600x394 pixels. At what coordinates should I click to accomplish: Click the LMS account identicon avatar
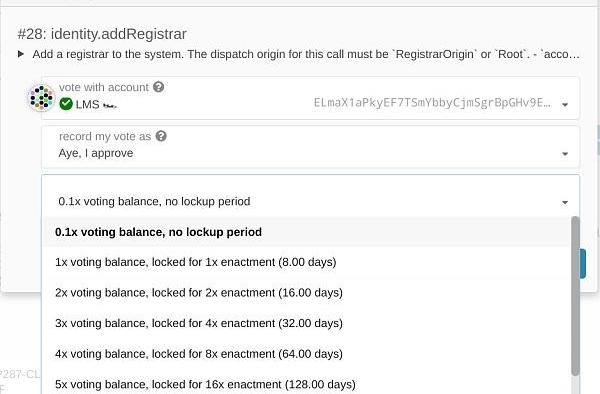41,98
